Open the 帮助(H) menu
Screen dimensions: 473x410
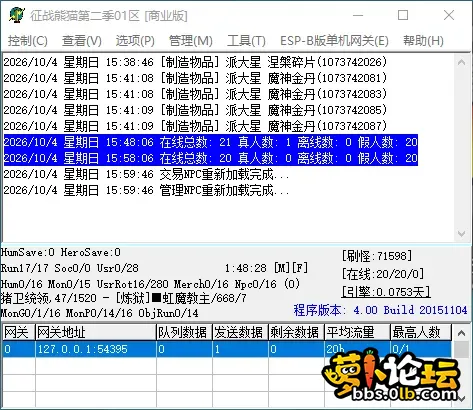point(423,41)
